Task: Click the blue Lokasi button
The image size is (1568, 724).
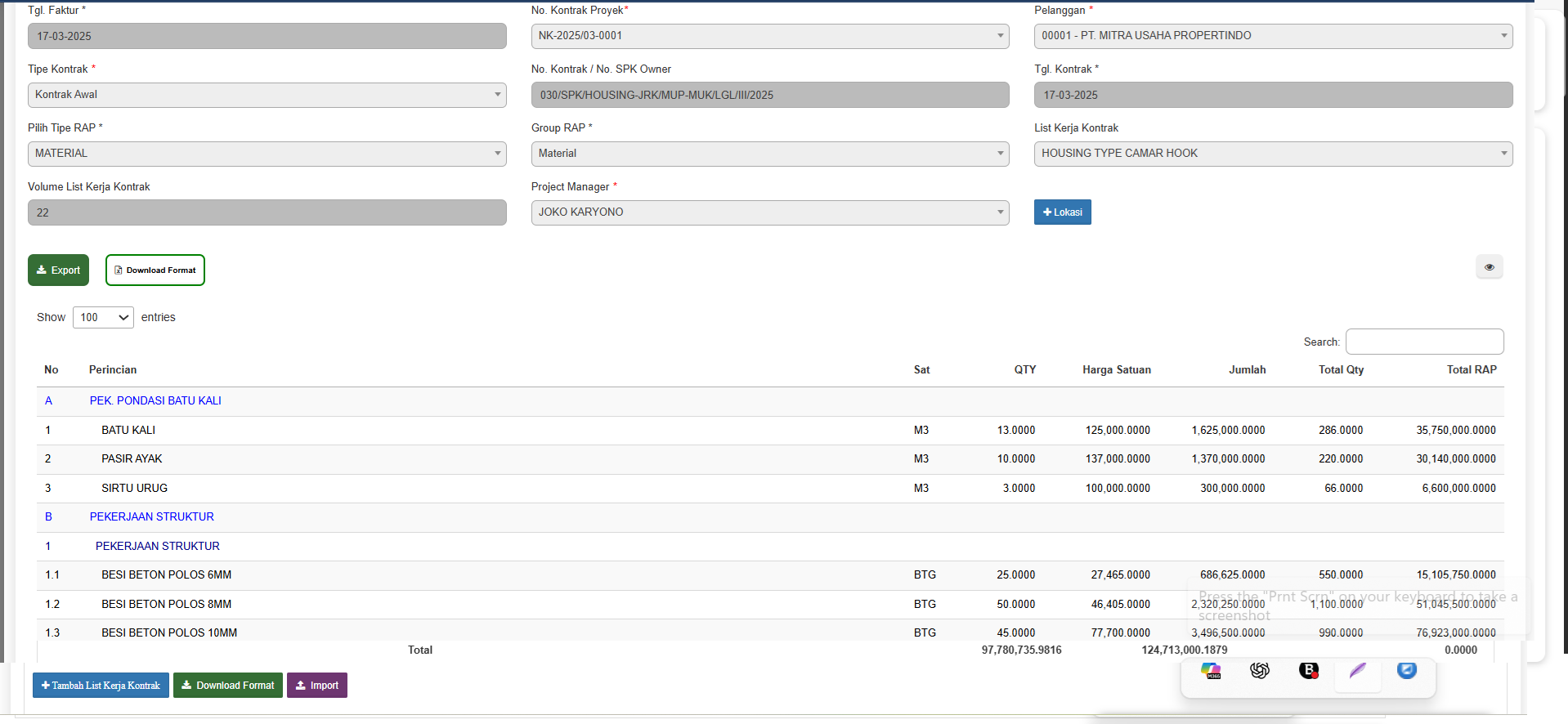Action: [x=1062, y=212]
